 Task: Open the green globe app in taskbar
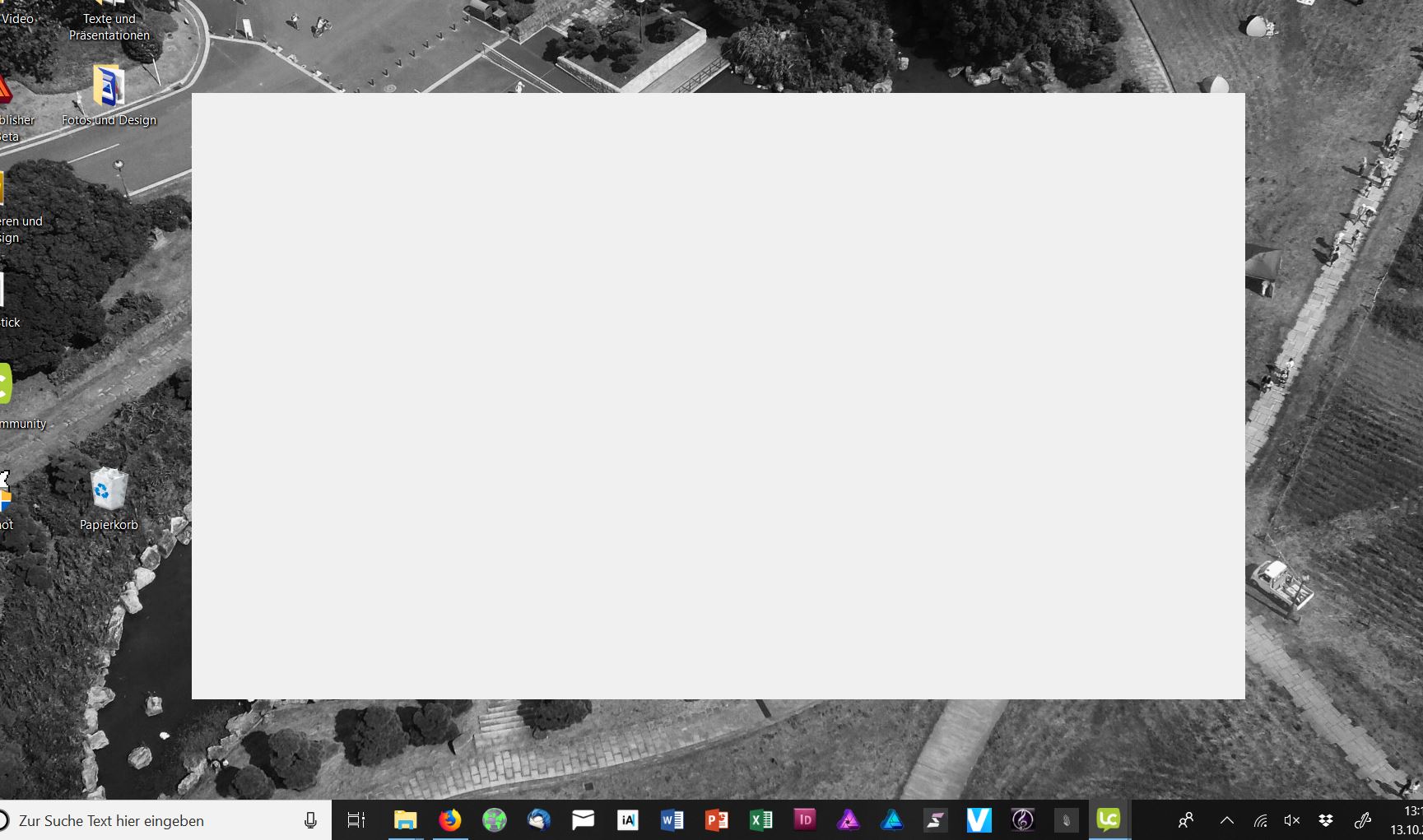(494, 820)
